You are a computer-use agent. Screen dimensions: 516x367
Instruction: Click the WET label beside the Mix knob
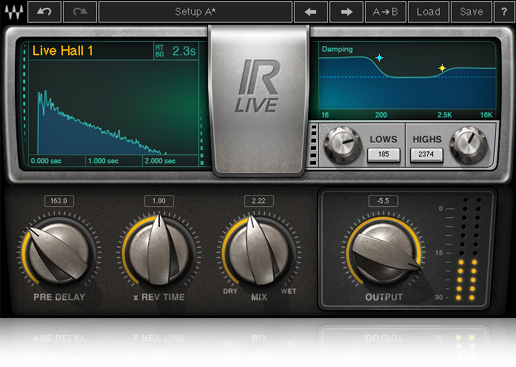pyautogui.click(x=288, y=291)
